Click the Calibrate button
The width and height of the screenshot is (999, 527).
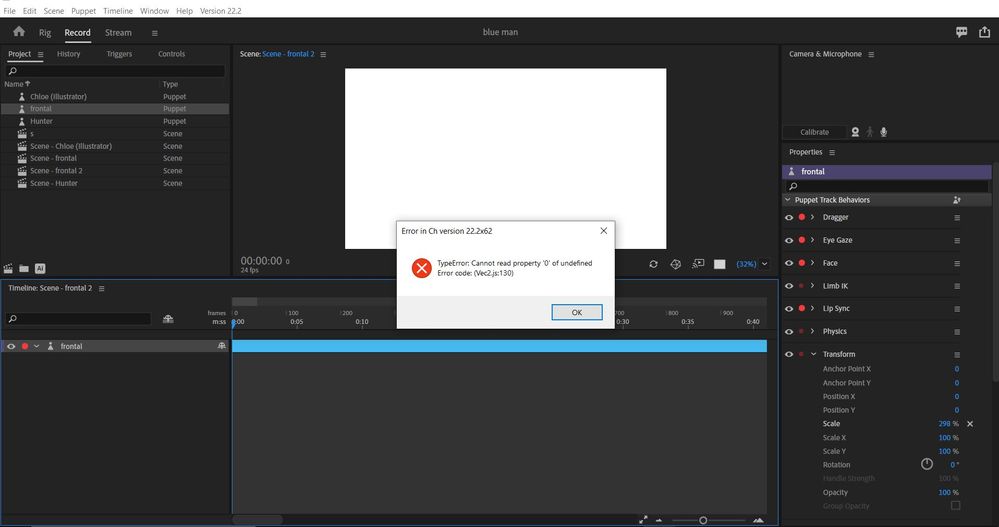click(814, 132)
